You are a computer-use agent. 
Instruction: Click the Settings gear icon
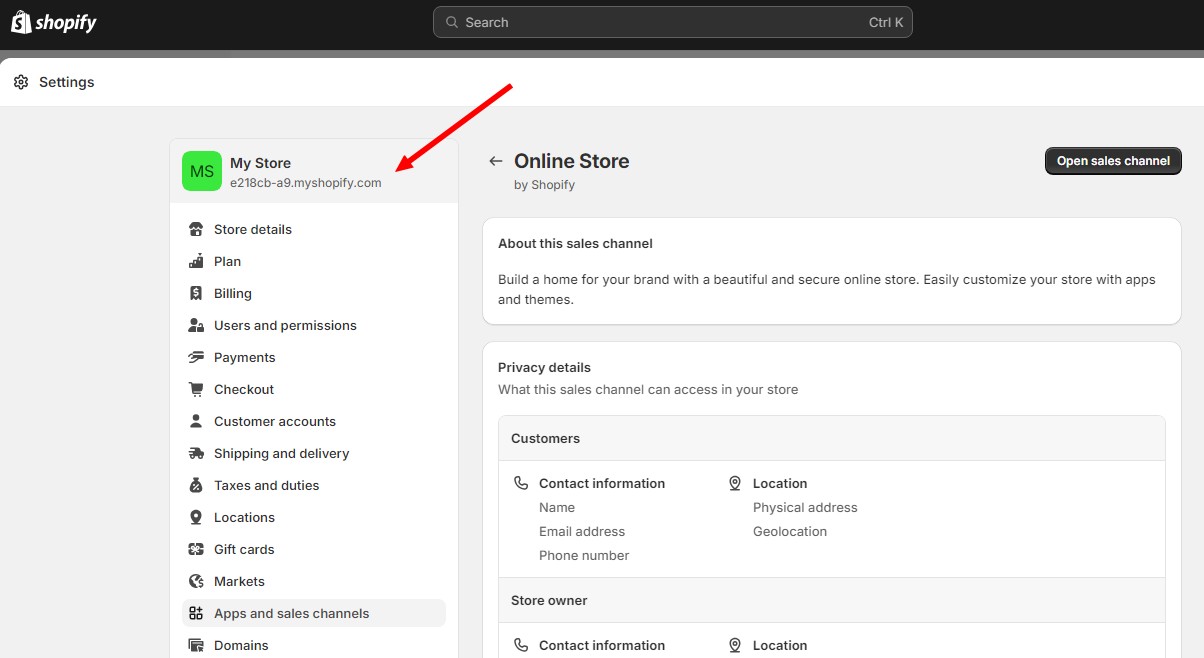(x=21, y=82)
